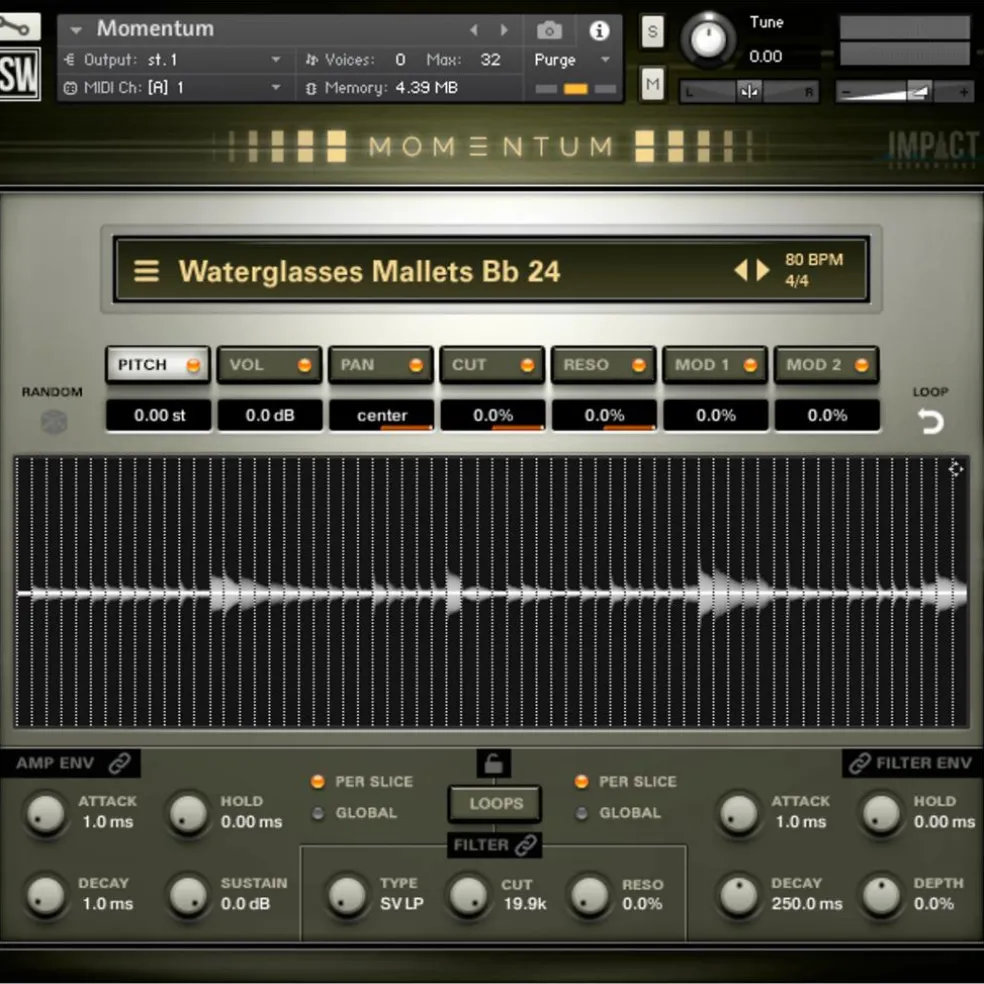Show instrument info with the i icon
984x984 pixels.
click(x=599, y=29)
